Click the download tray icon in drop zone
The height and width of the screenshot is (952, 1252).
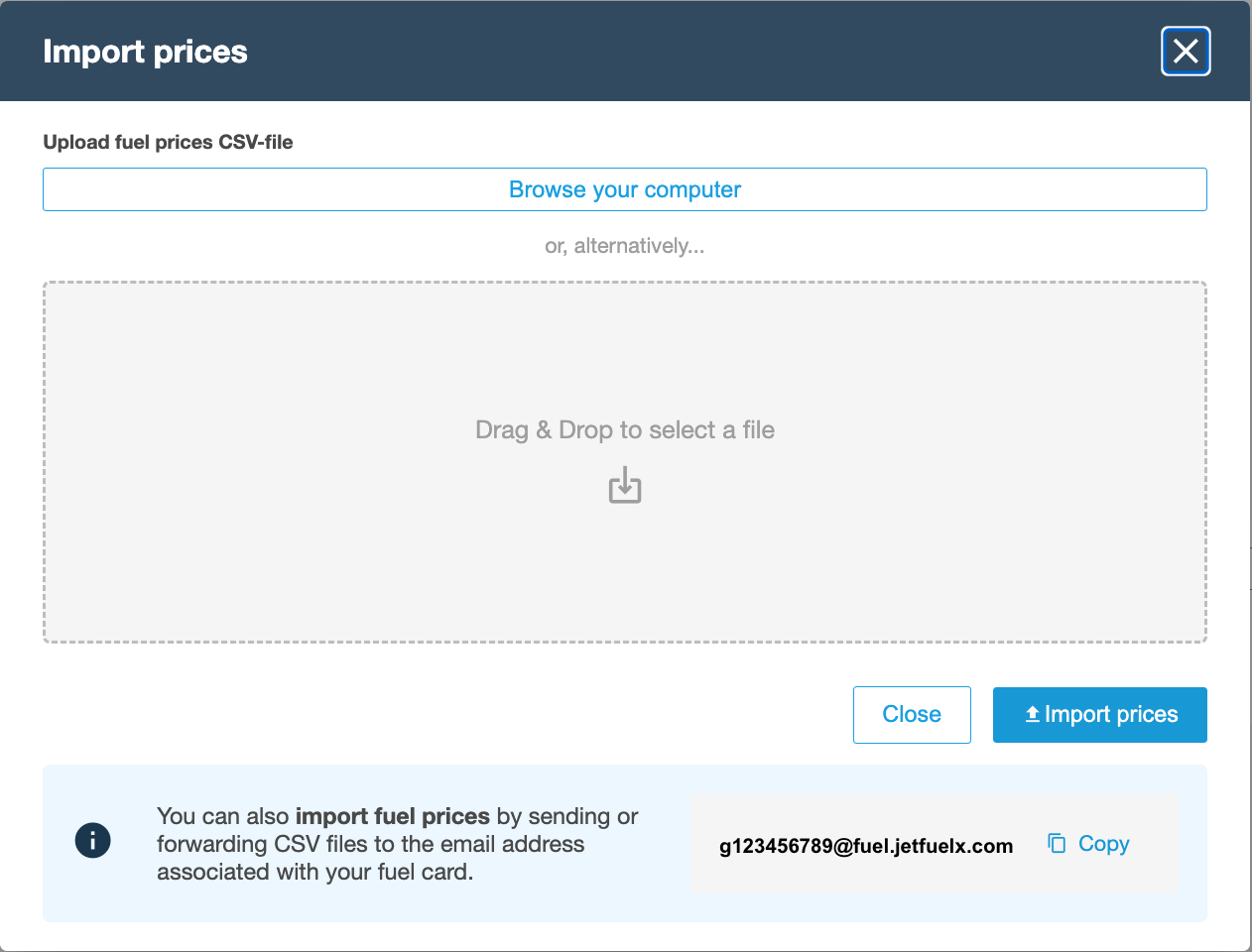625,485
